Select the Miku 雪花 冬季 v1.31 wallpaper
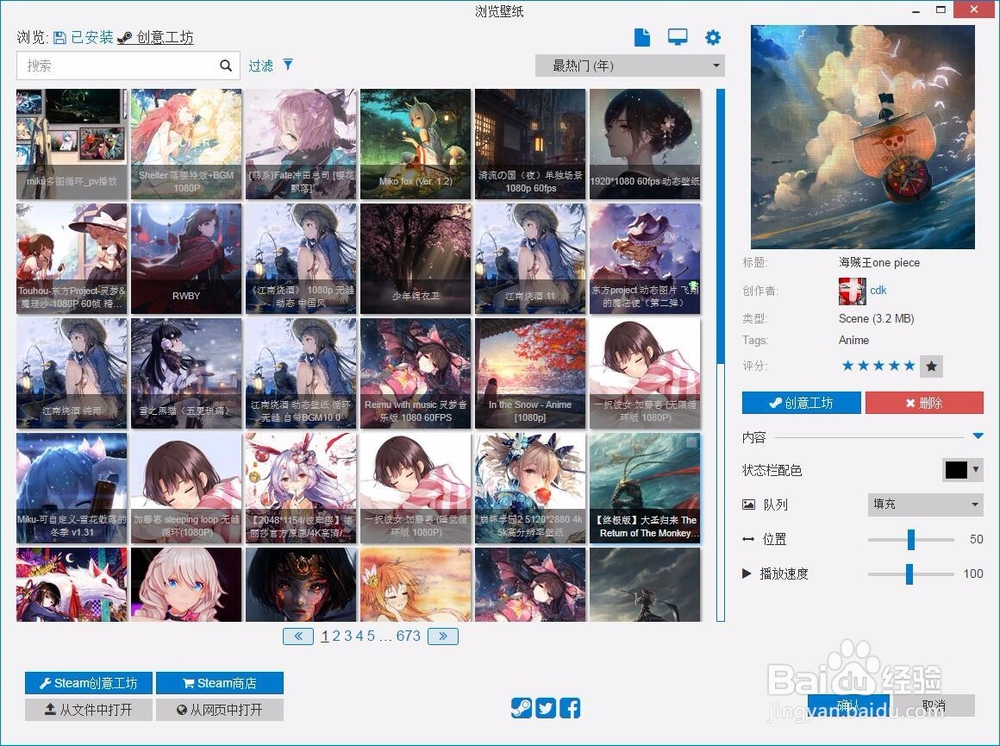Image resolution: width=1000 pixels, height=746 pixels. click(x=72, y=488)
